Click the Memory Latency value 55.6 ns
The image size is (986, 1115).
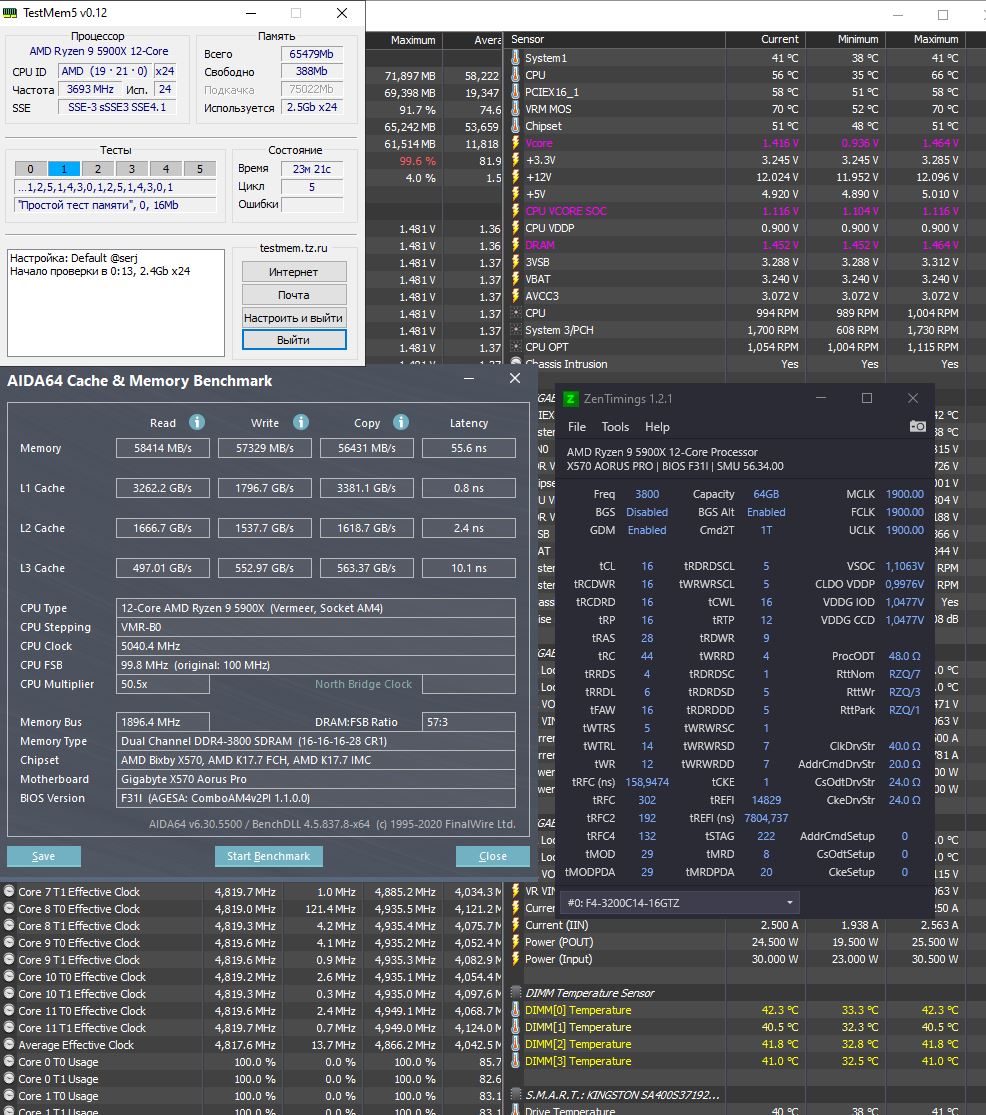pos(468,448)
